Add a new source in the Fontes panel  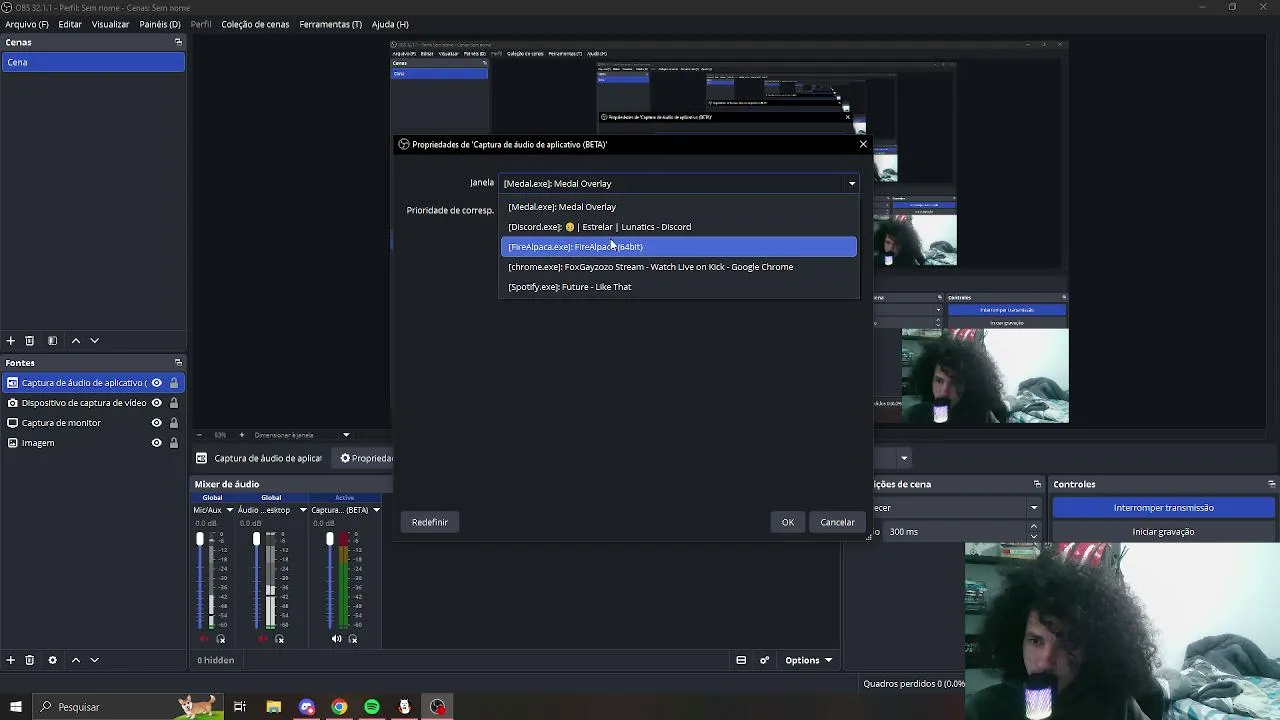(x=11, y=660)
